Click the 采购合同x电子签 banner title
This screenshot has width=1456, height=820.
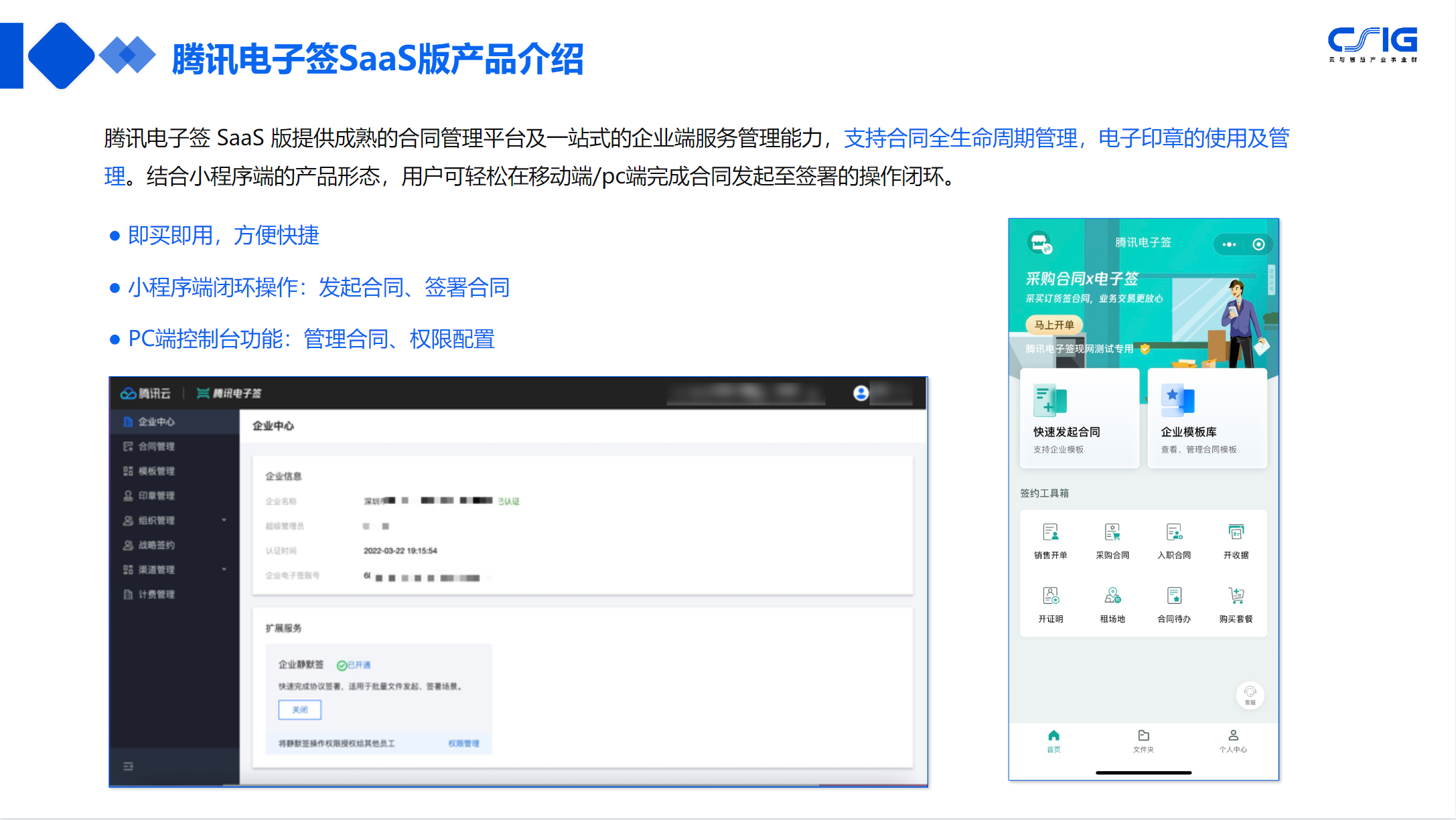point(1082,279)
